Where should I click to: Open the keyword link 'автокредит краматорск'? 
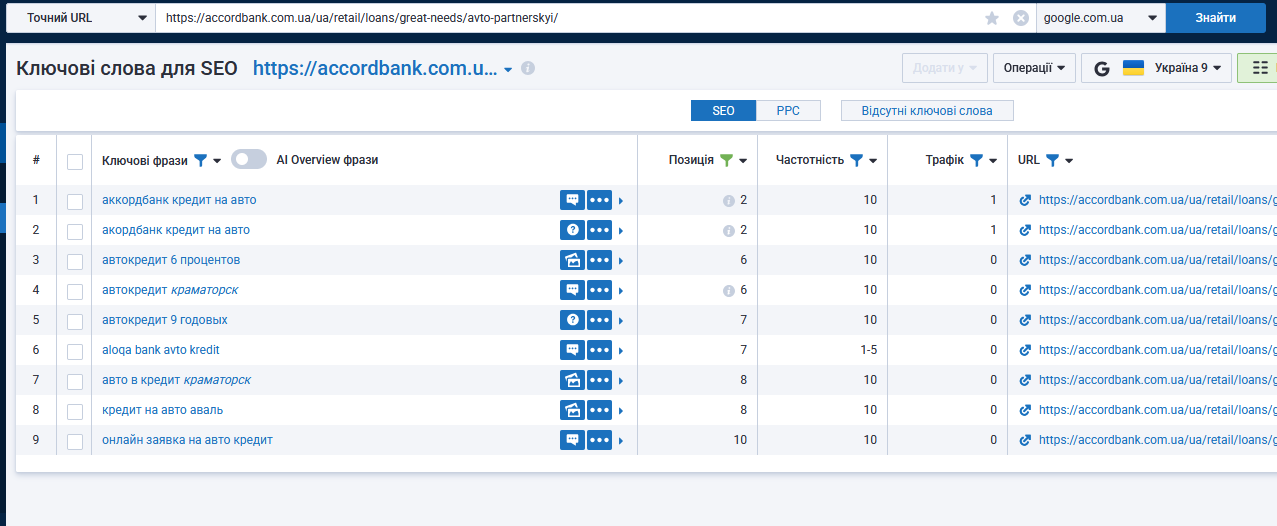[x=170, y=290]
